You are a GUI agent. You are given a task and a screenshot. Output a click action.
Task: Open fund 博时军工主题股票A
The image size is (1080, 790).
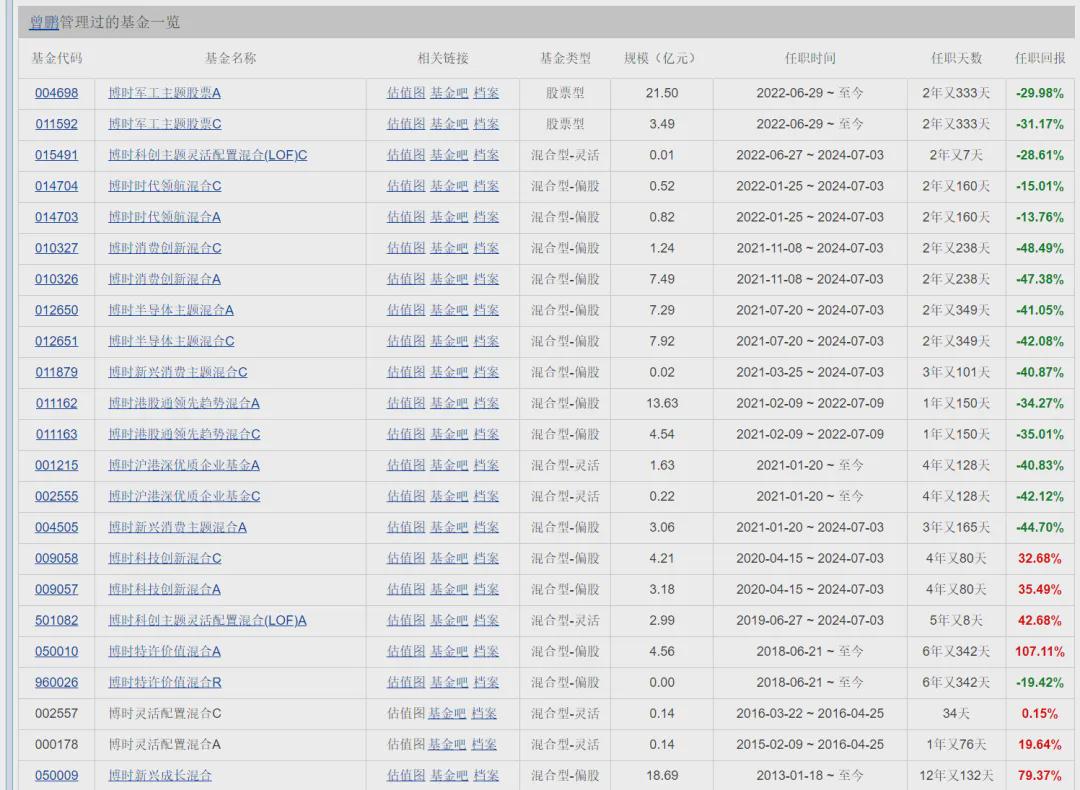tap(165, 93)
